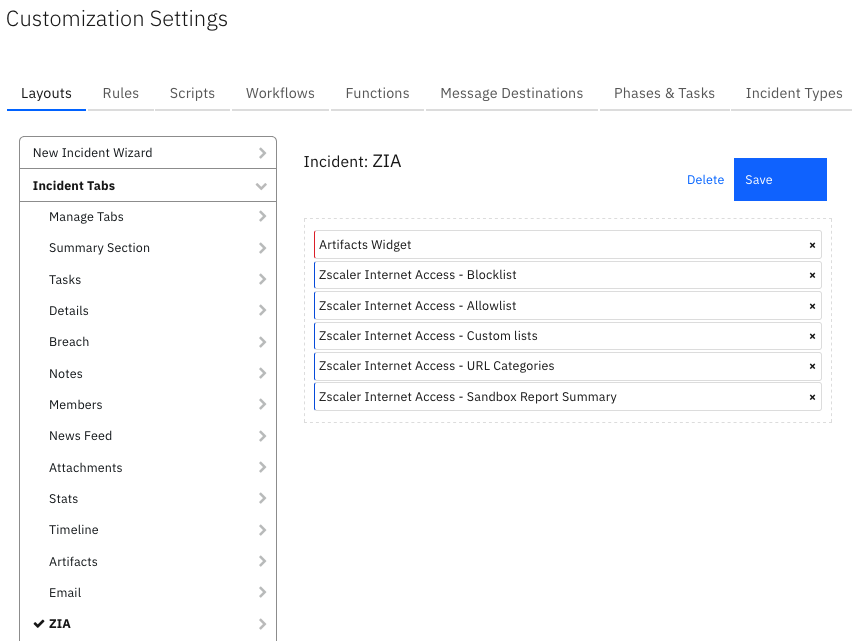Image resolution: width=852 pixels, height=641 pixels.
Task: Select Breach in the sidebar
Action: [148, 342]
